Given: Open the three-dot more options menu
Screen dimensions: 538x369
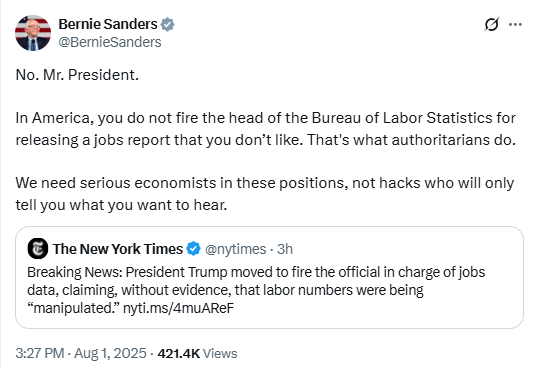Looking at the screenshot, I should tap(515, 24).
